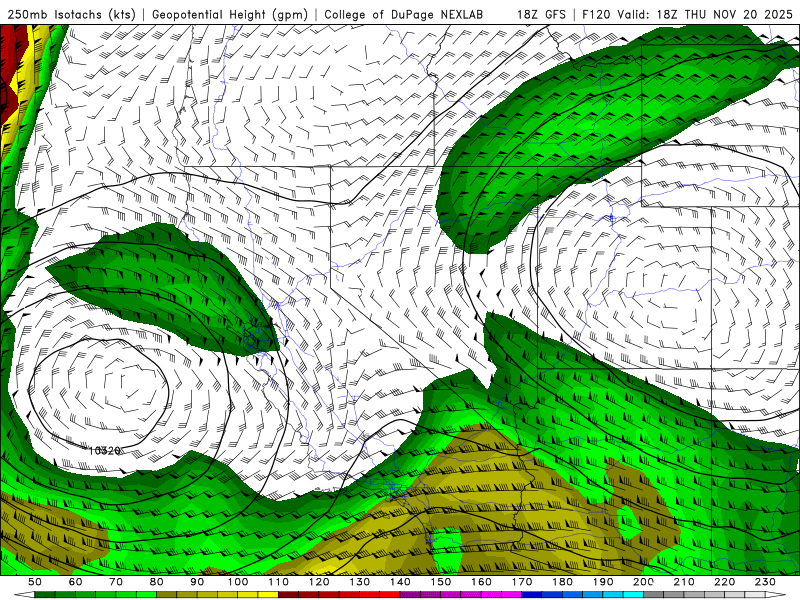Click the '160' value on the legend
Viewport: 800px width, 600px height.
tap(481, 582)
